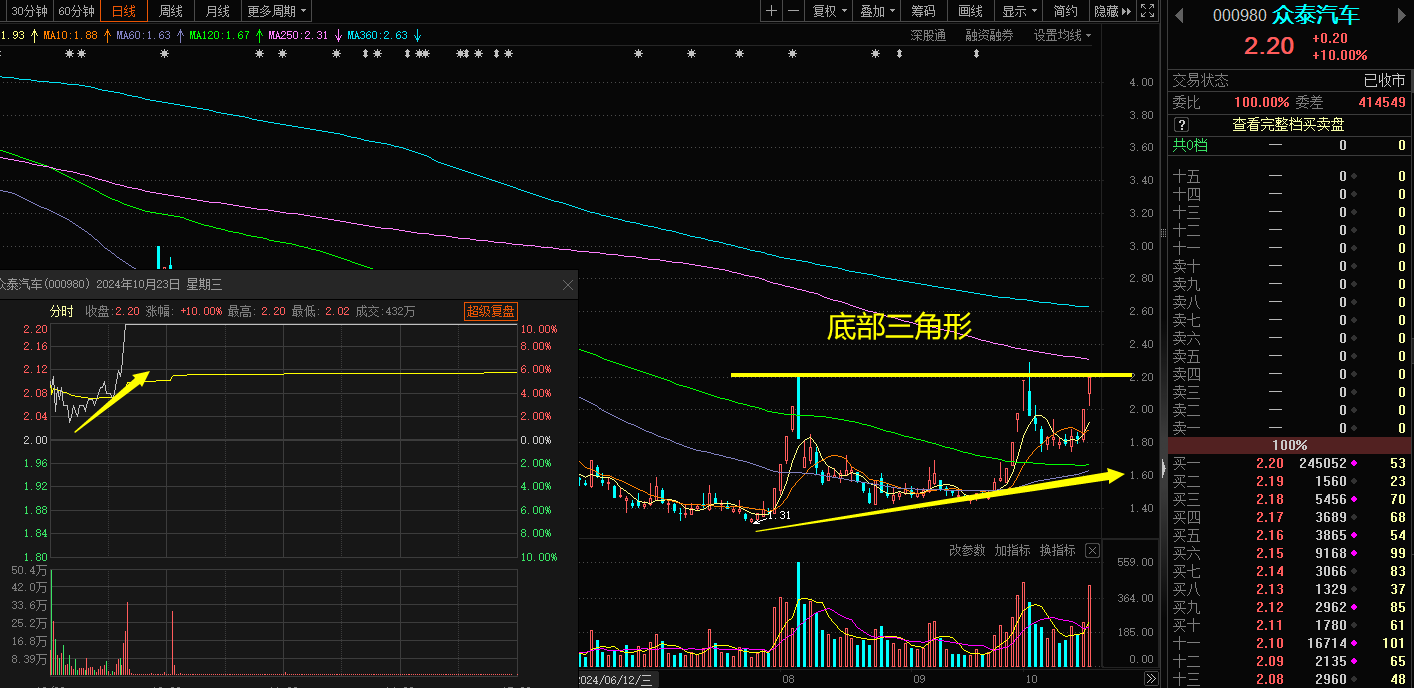Open the 设置均线 moving average dropdown
The height and width of the screenshot is (688, 1414).
click(1062, 35)
